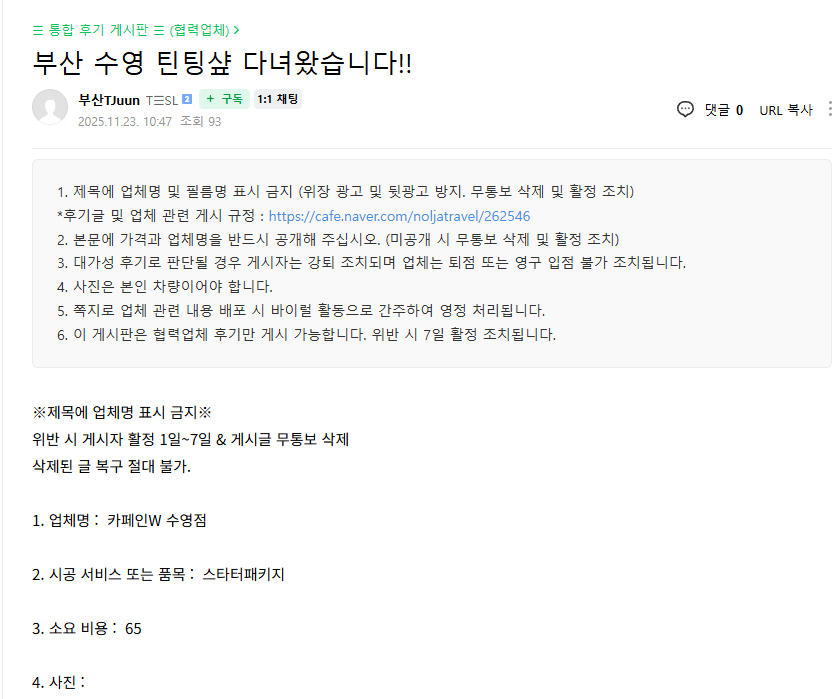
Task: Click the list icon before 통합 후기 게시판
Action: (x=38, y=30)
